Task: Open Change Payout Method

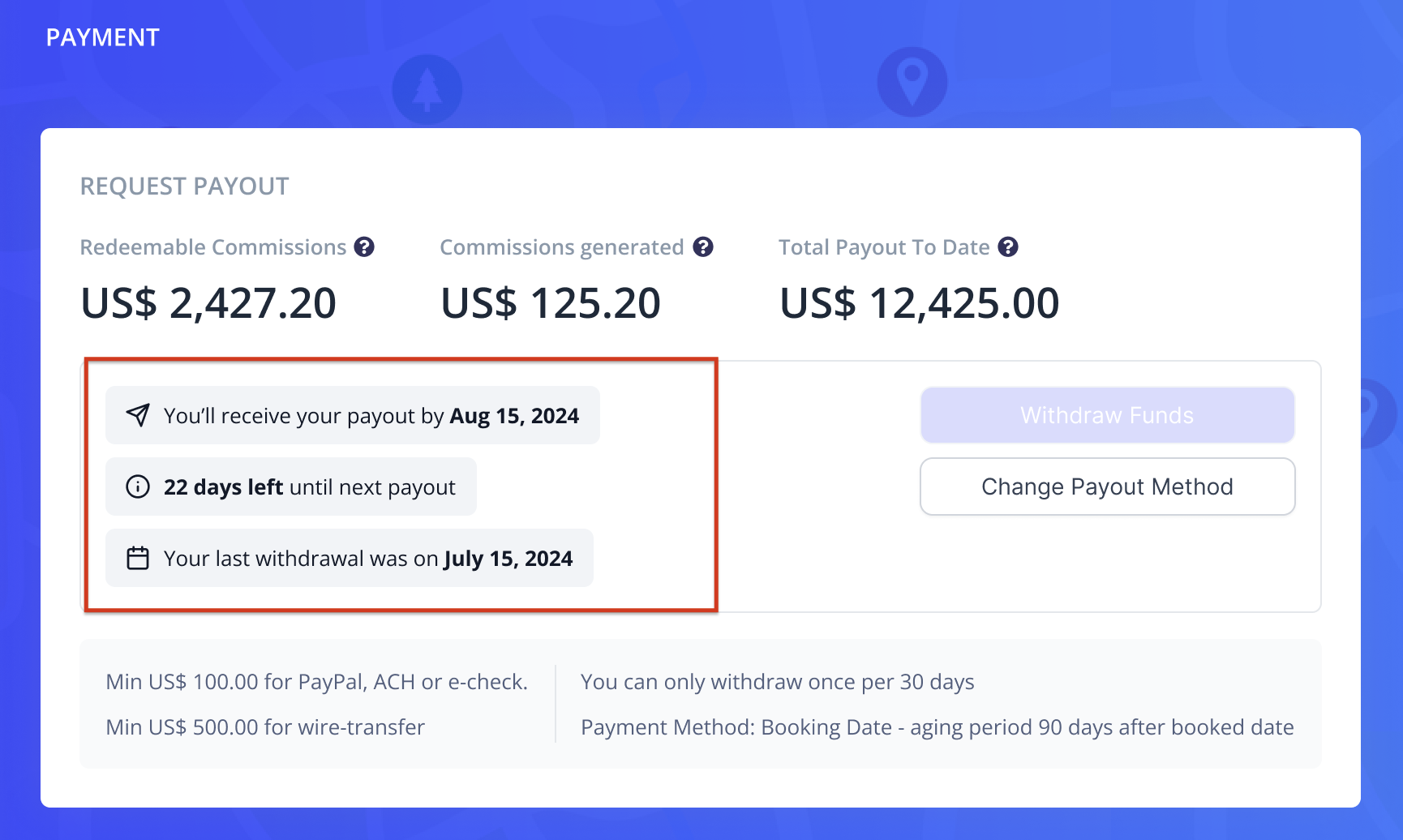Action: tap(1107, 486)
